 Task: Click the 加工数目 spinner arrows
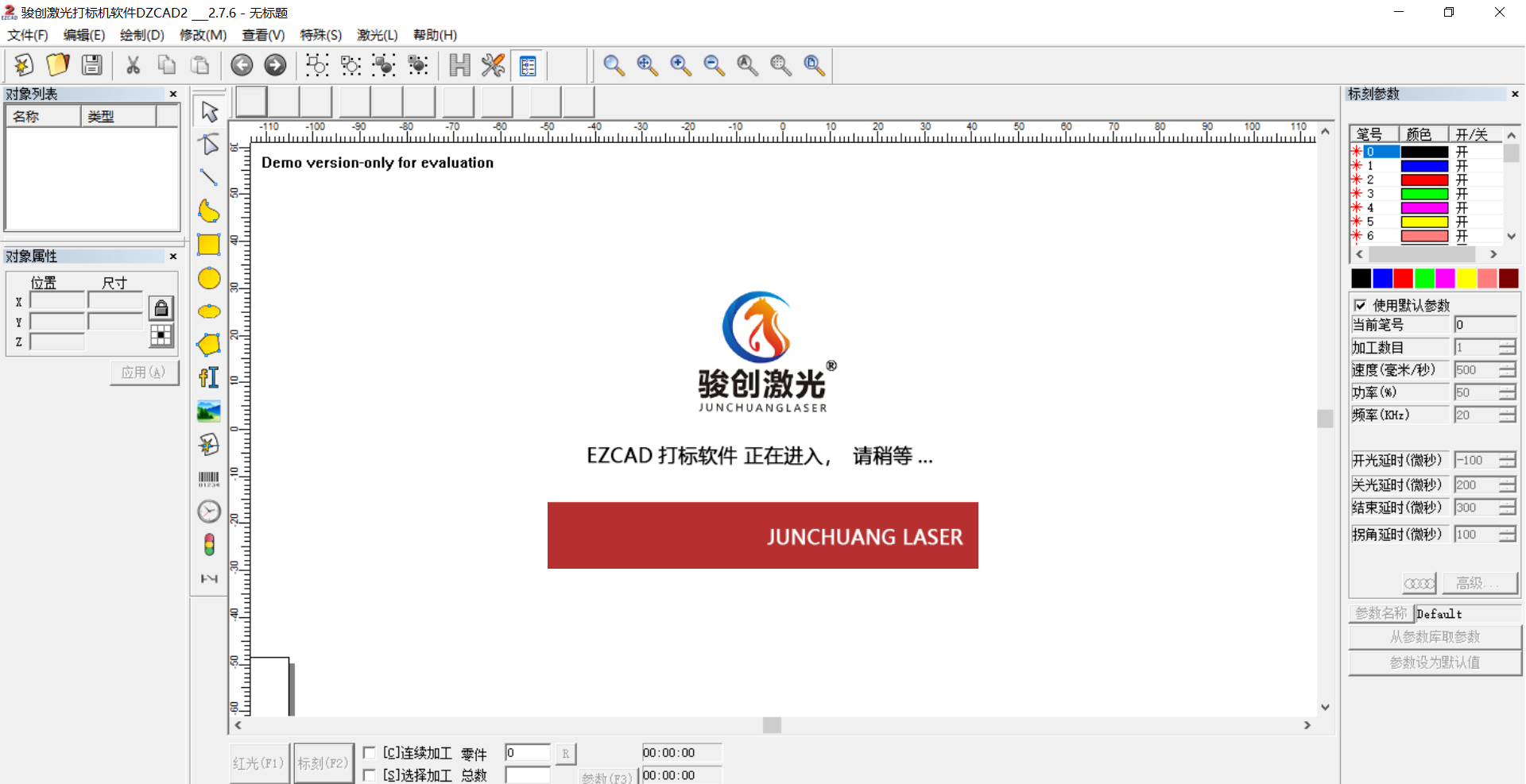(1508, 348)
